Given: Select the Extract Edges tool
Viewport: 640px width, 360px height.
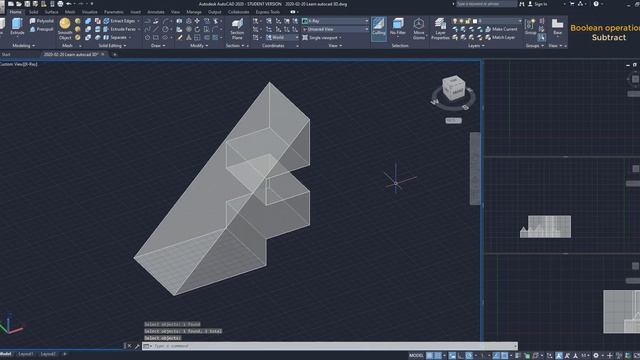Looking at the screenshot, I should [120, 21].
